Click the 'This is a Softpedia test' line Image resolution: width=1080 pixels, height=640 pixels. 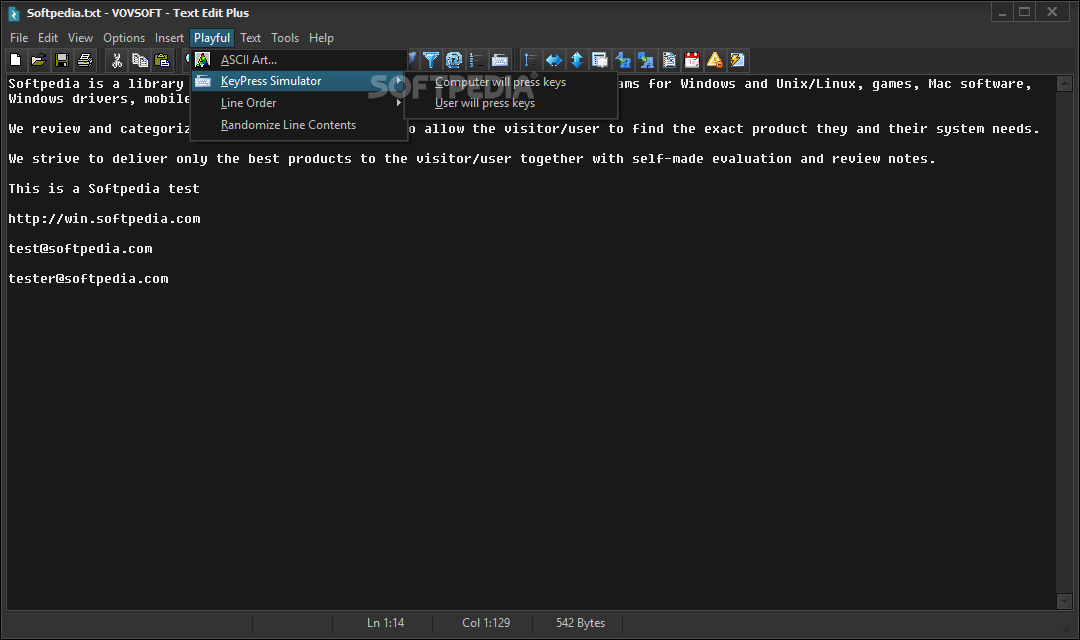pos(104,189)
